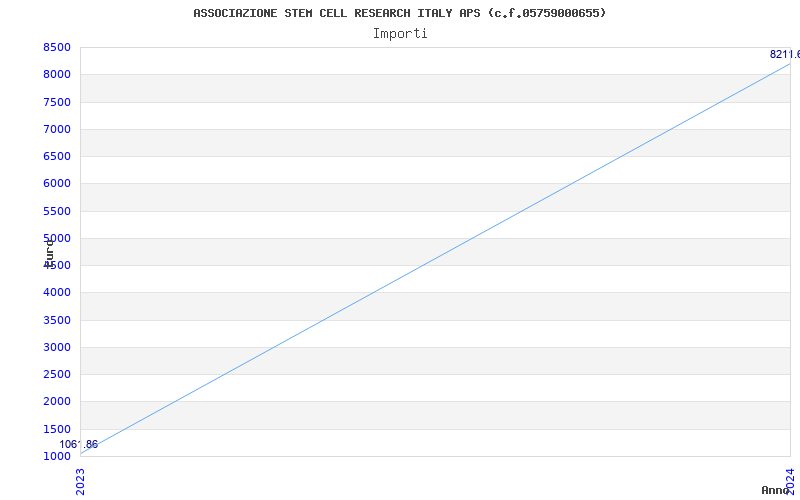
Task: Click the 2024 x-axis year label
Action: (790, 480)
